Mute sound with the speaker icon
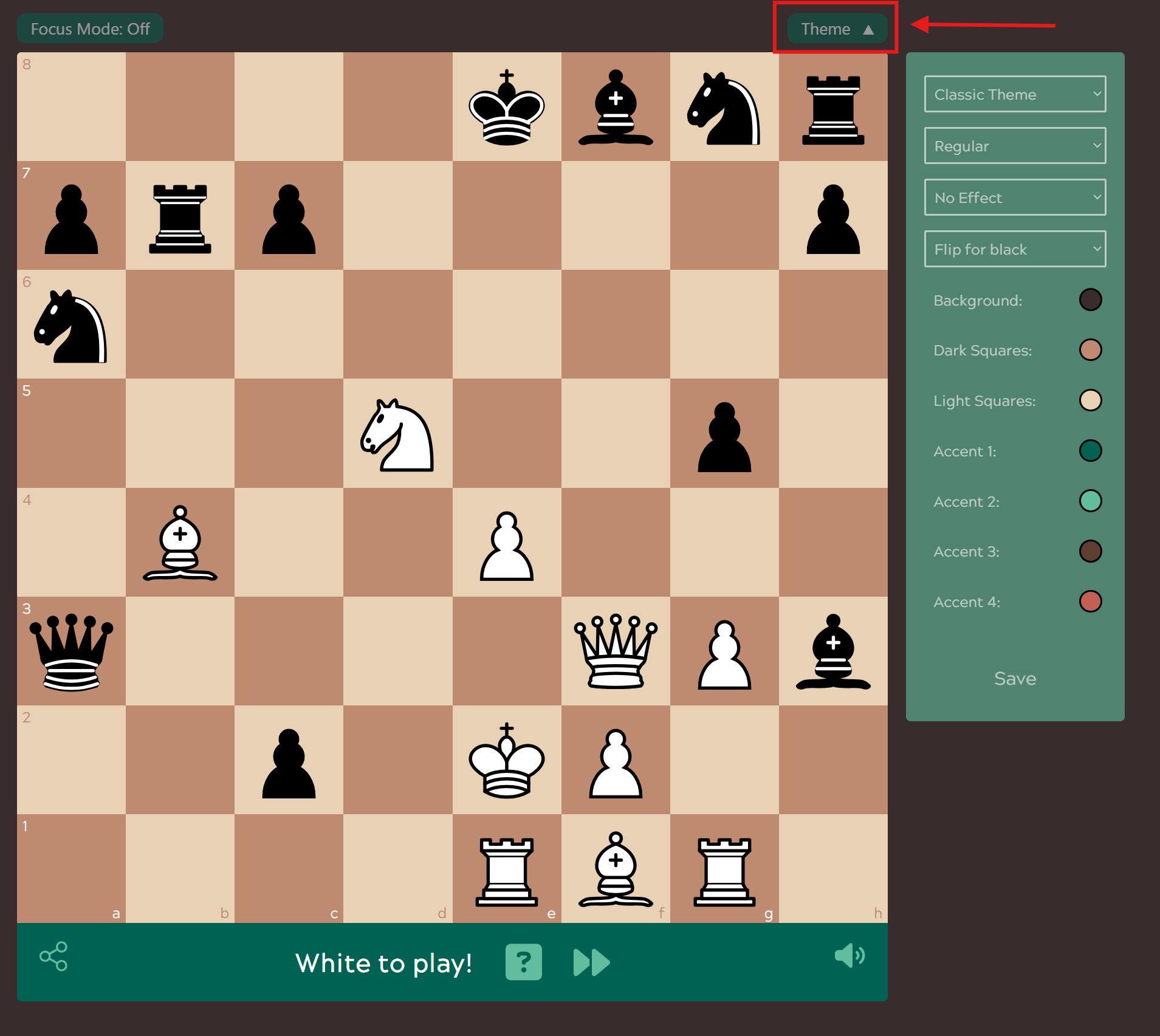1160x1036 pixels. [850, 956]
